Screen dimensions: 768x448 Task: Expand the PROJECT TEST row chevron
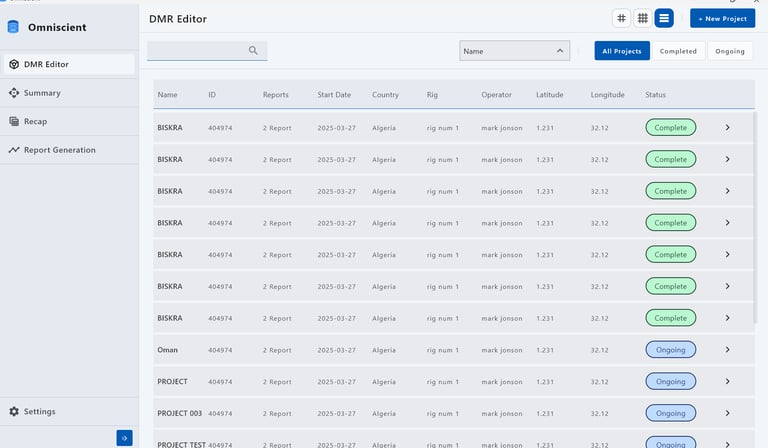point(727,444)
